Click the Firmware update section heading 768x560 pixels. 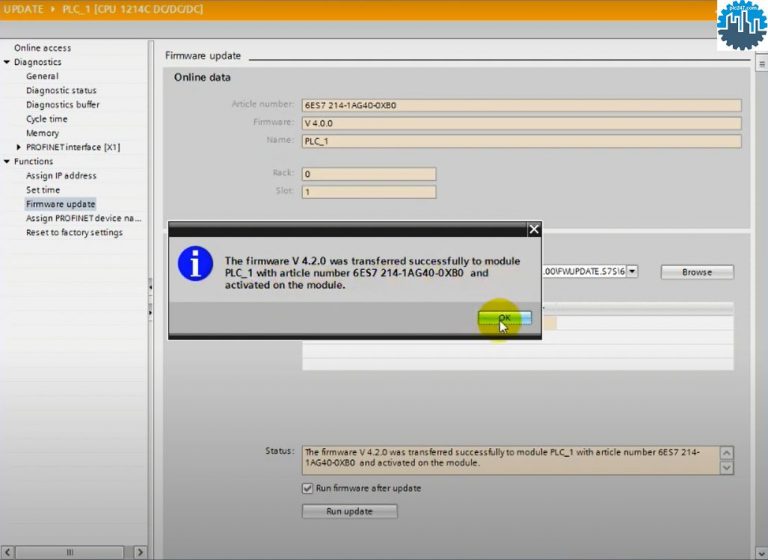coord(203,56)
